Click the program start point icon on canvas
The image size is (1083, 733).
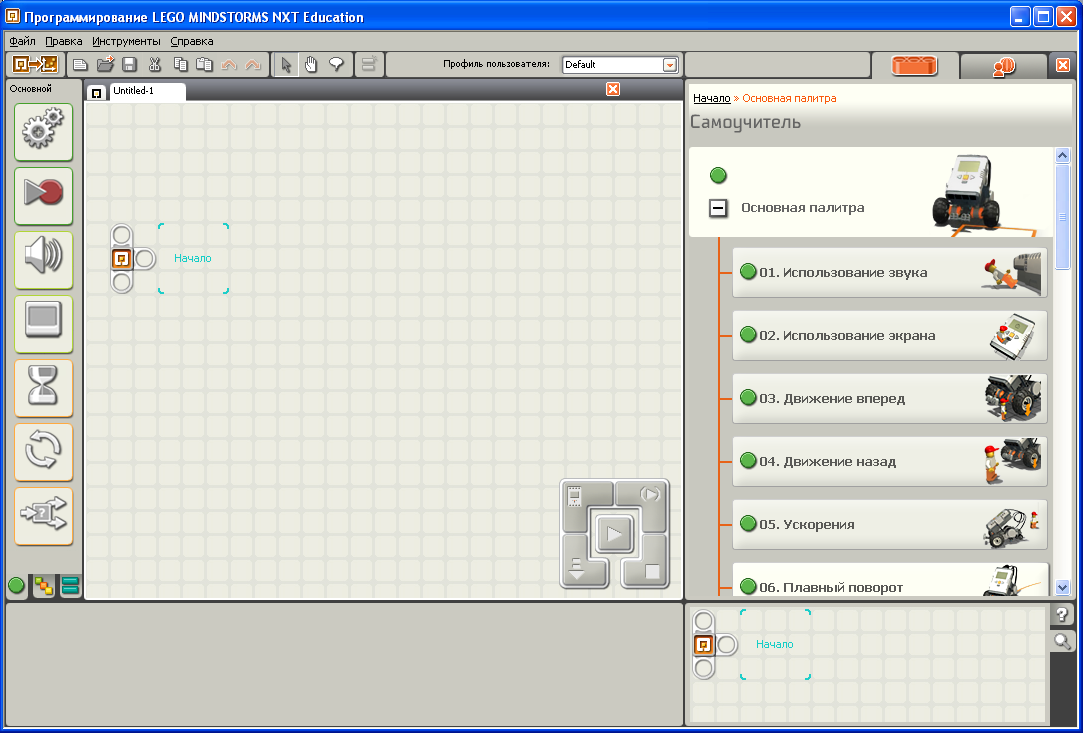coord(122,259)
